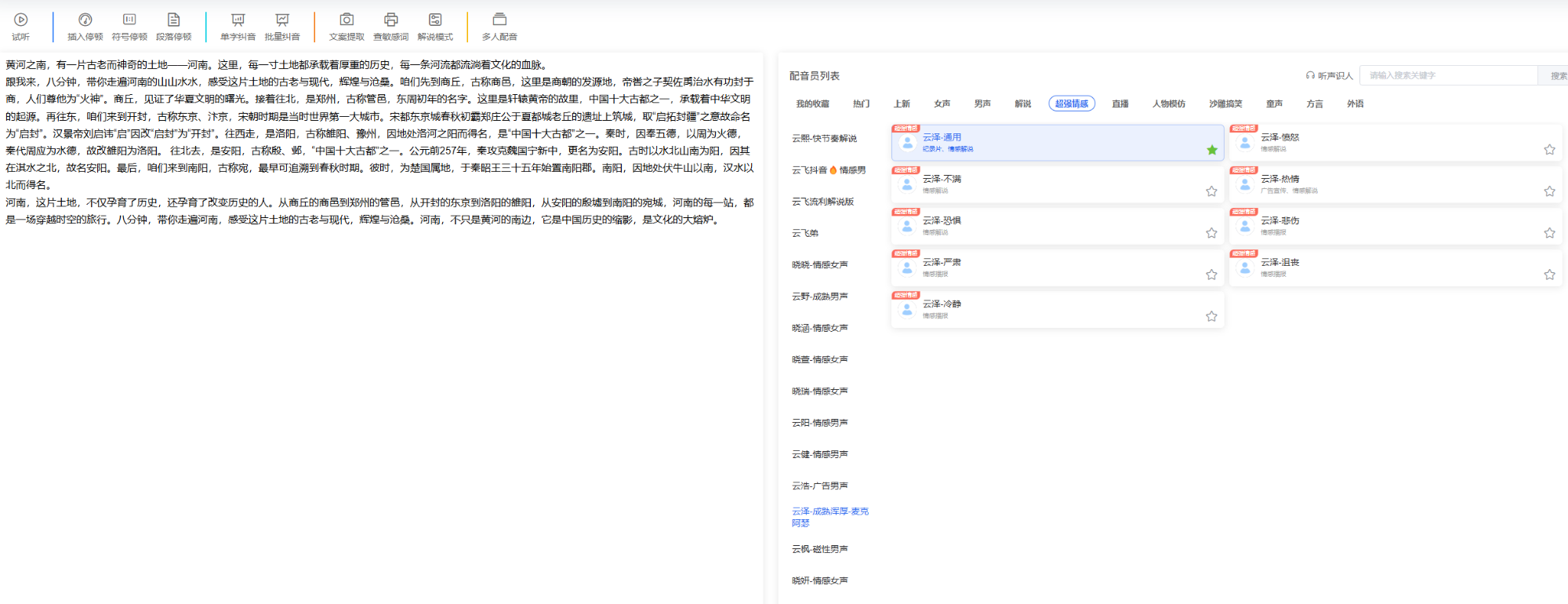Viewport: 1568px width, 604px height.
Task: Click inside the script text editor area
Action: [381, 329]
